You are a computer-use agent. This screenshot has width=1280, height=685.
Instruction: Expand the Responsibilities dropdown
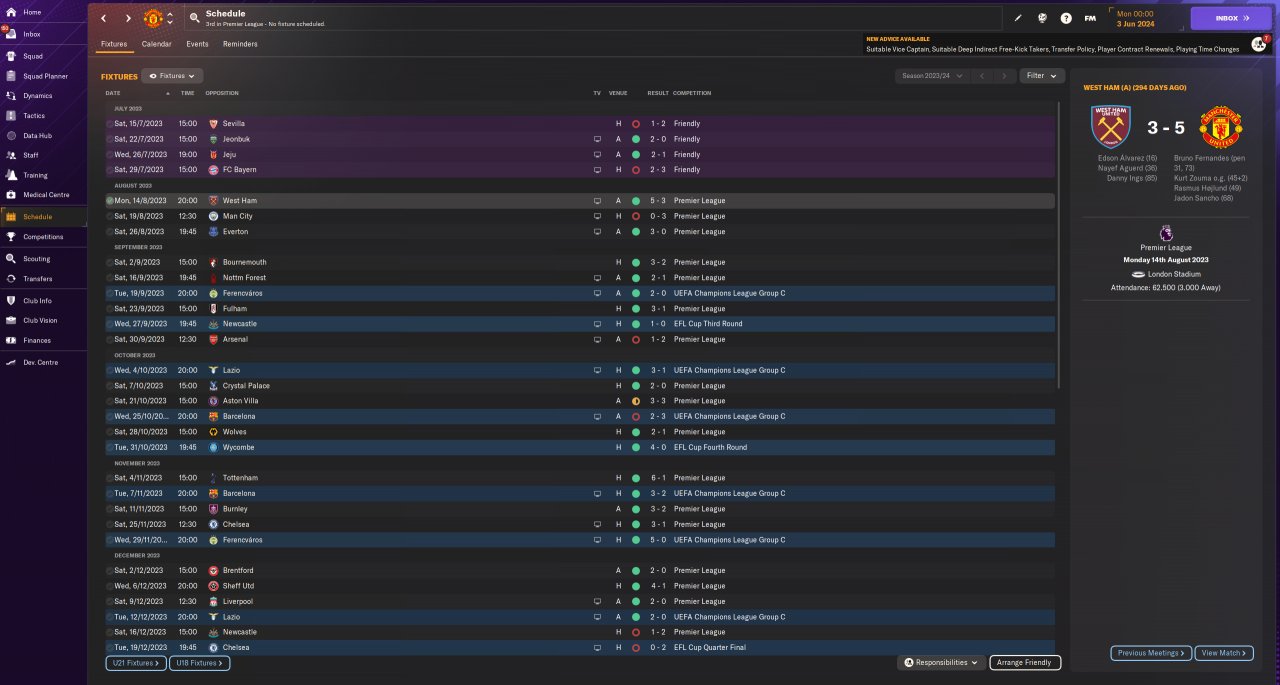pos(941,662)
